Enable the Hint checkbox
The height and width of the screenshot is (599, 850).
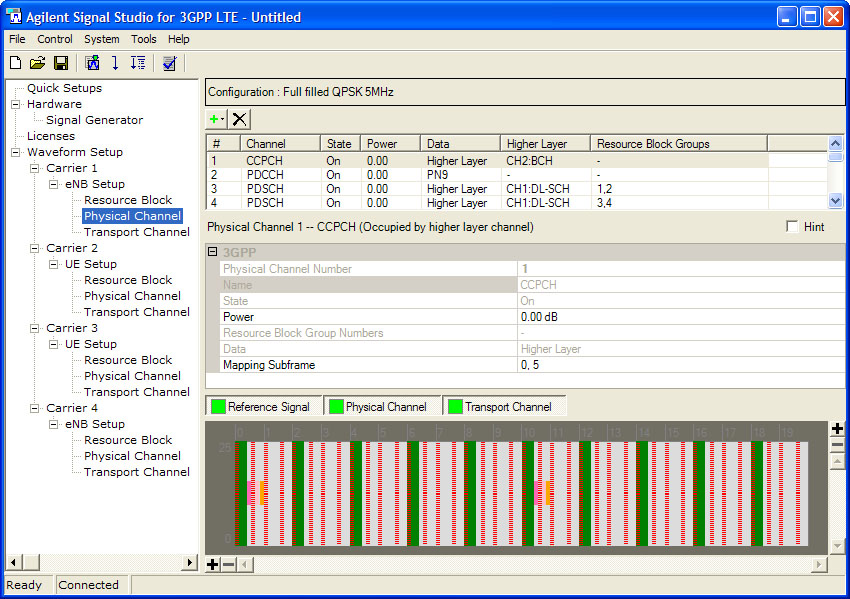click(x=793, y=227)
